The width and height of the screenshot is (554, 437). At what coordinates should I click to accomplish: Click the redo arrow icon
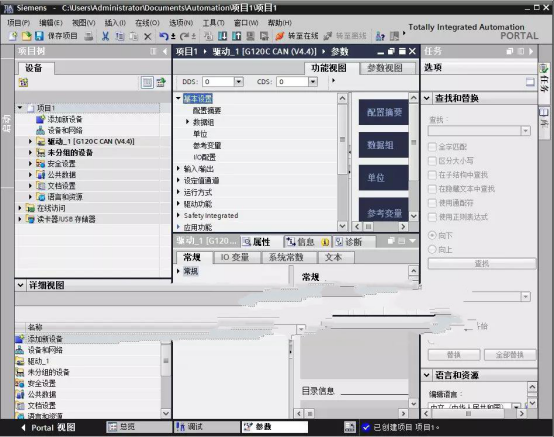point(184,36)
